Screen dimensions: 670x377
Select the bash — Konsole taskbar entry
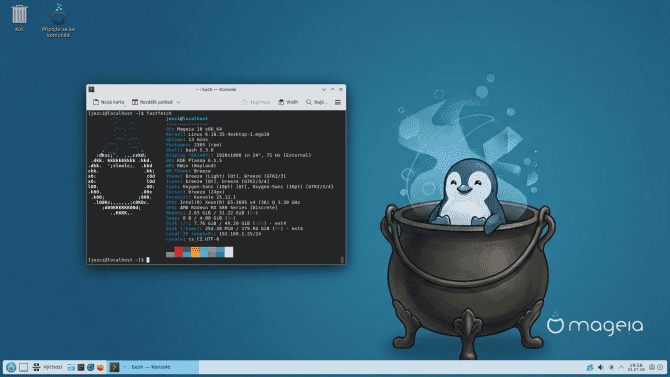pos(153,367)
